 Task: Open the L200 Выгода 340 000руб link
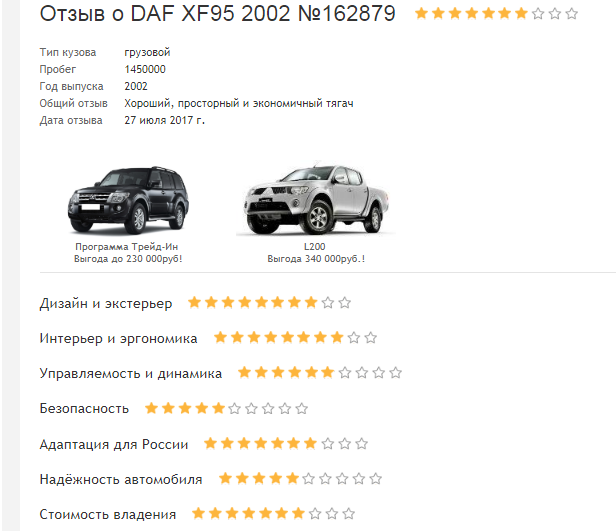pyautogui.click(x=316, y=253)
